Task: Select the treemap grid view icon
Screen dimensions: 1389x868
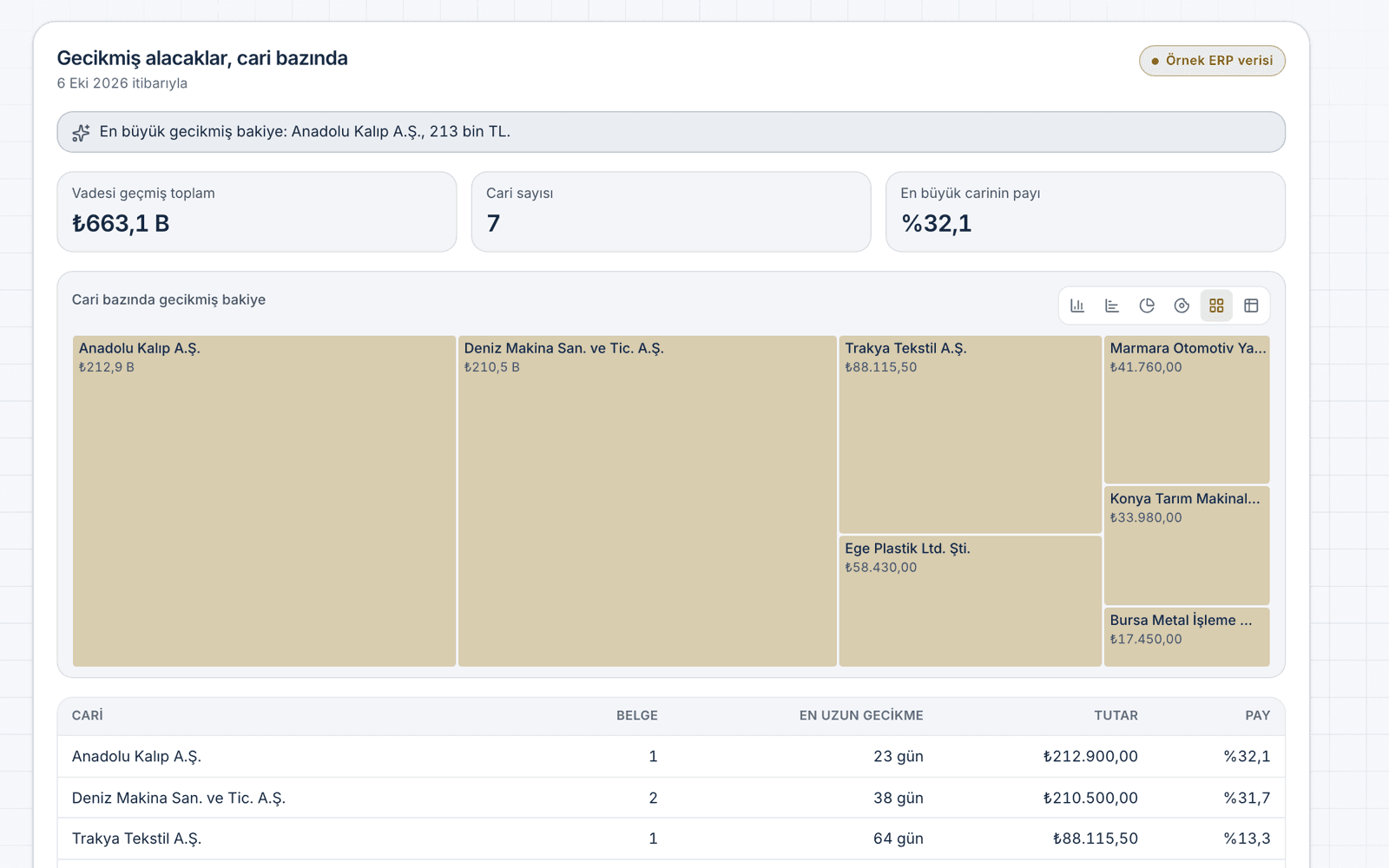Action: tap(1216, 306)
